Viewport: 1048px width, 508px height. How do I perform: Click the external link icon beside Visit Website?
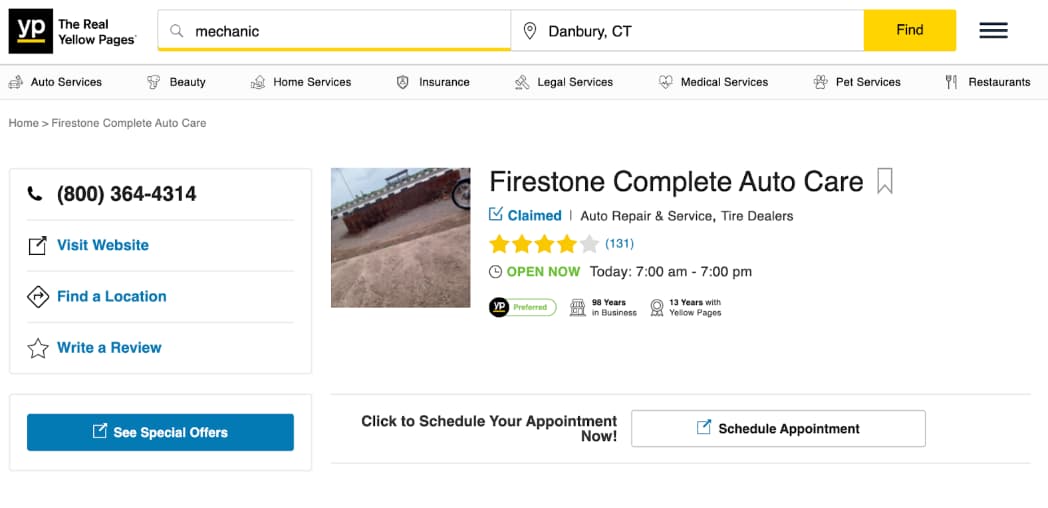pyautogui.click(x=37, y=245)
